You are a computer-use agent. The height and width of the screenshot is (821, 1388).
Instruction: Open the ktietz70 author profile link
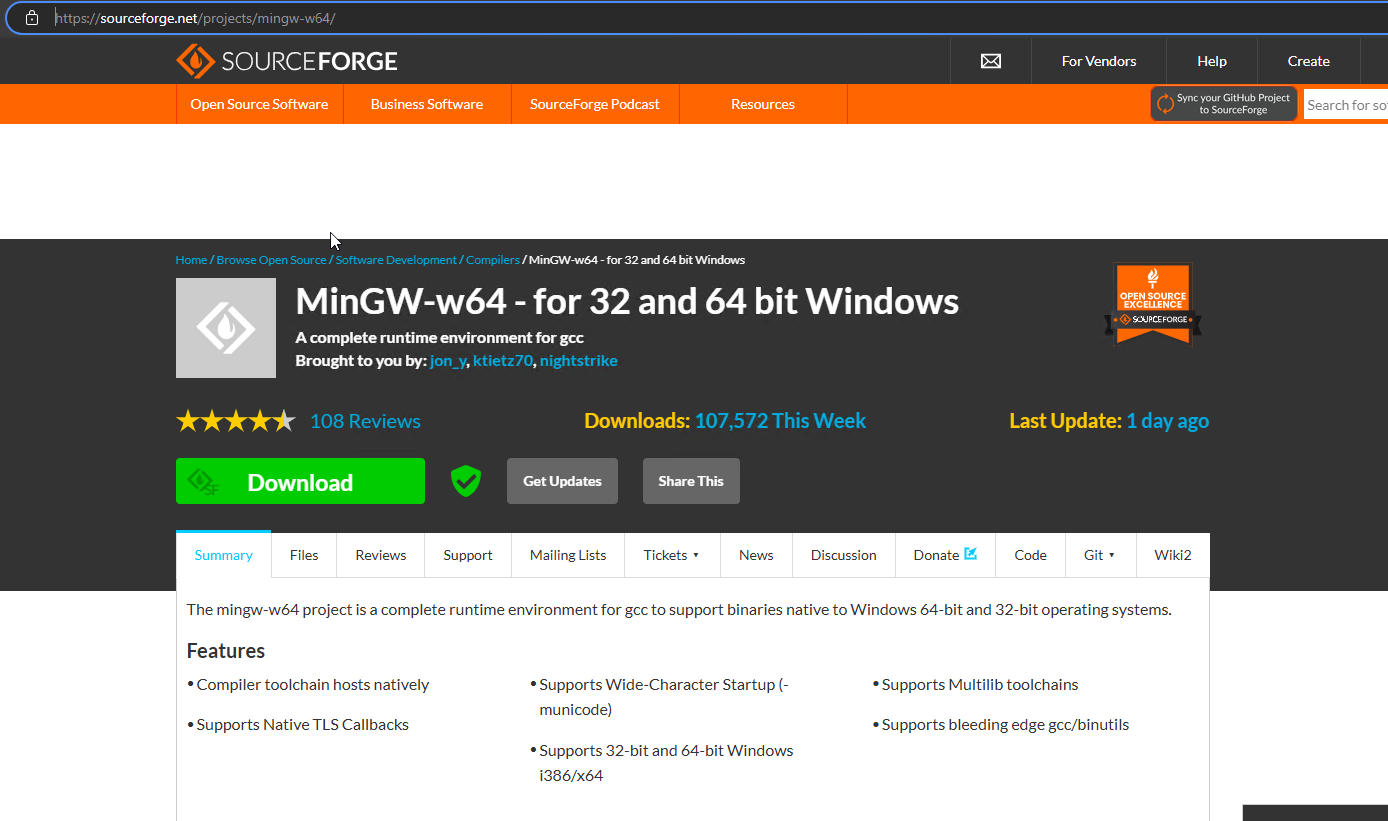pyautogui.click(x=503, y=361)
